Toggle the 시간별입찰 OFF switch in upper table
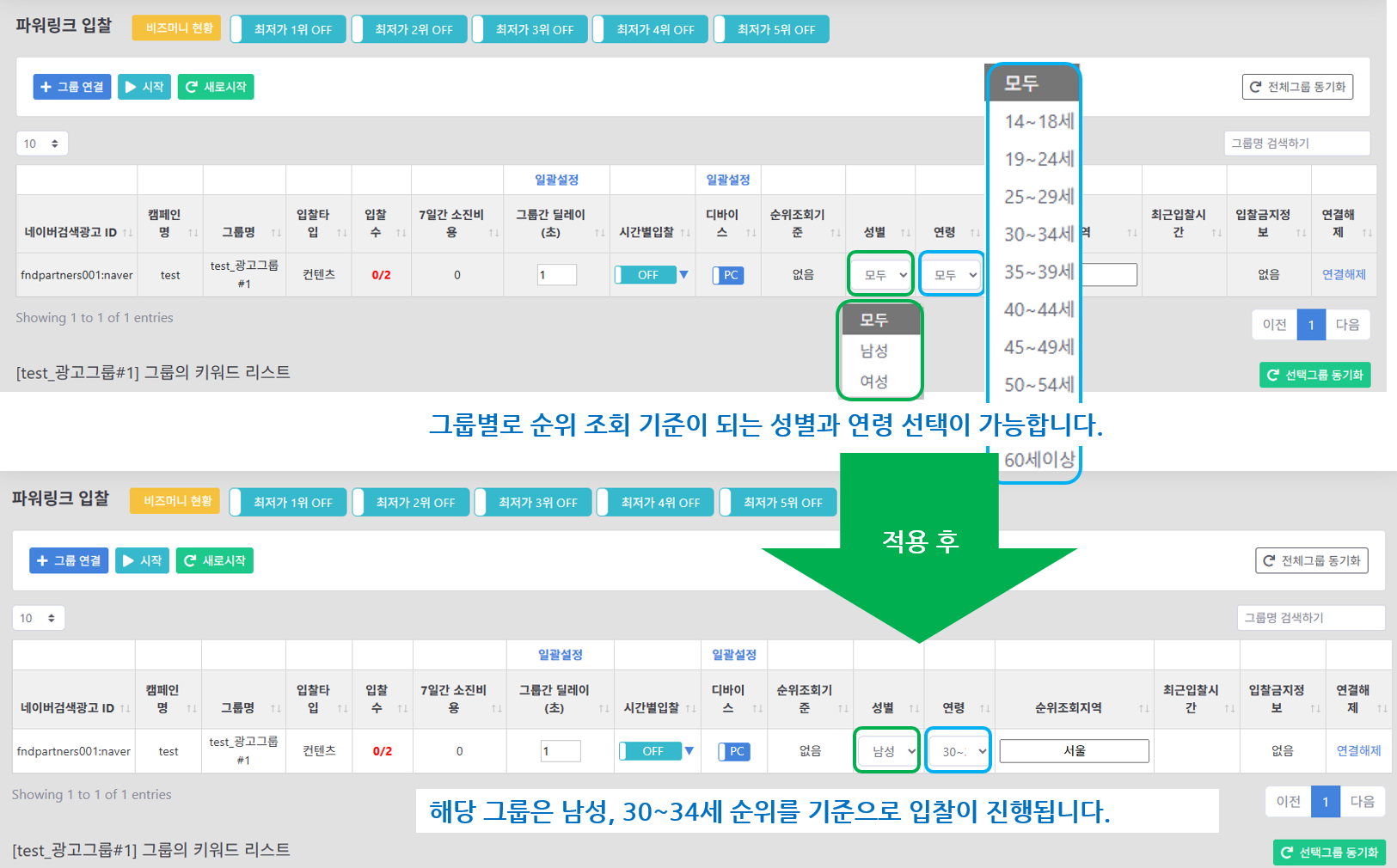This screenshot has width=1397, height=868. (x=646, y=275)
